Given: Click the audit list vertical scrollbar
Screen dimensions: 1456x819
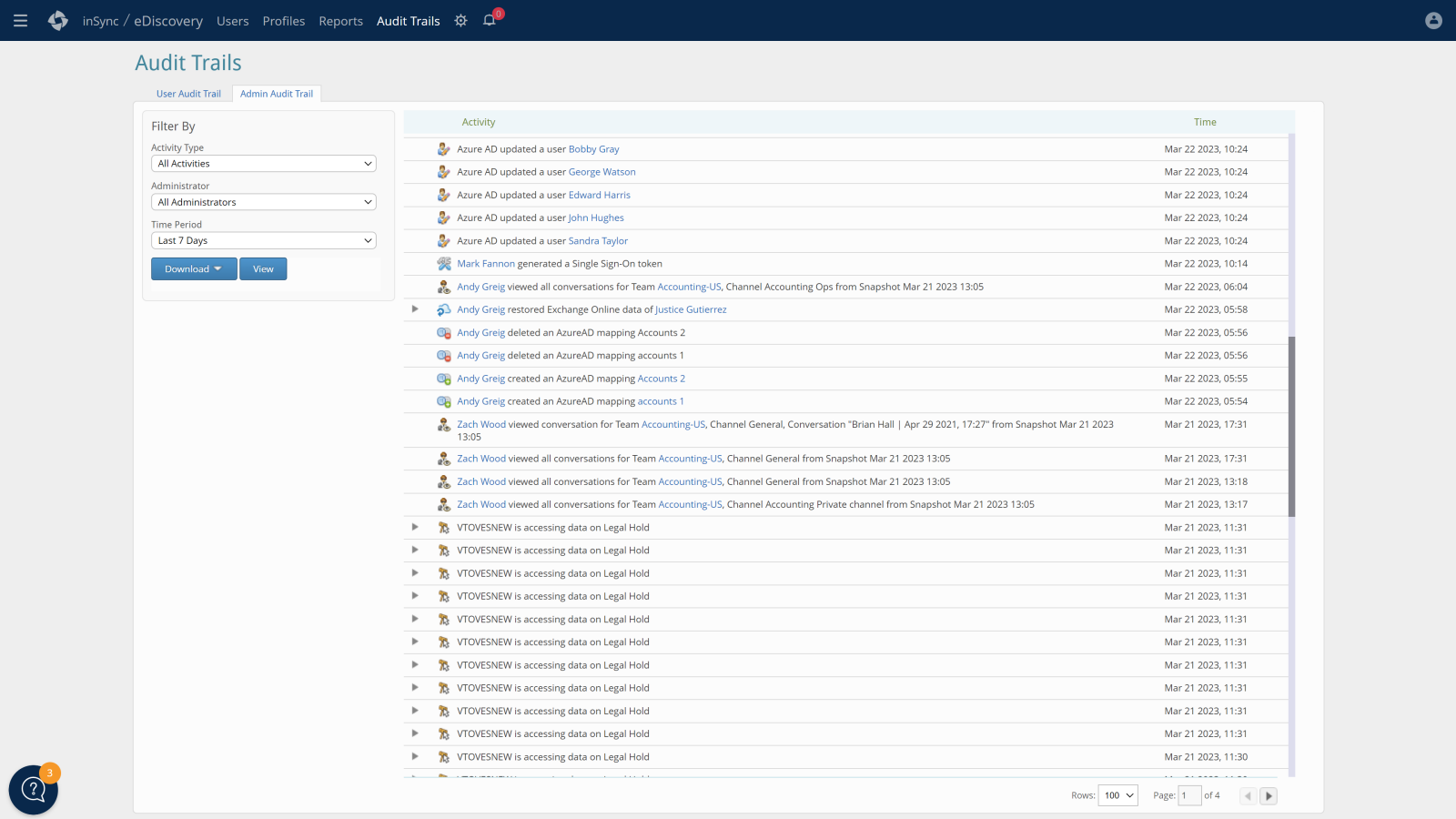Looking at the screenshot, I should 1291,426.
